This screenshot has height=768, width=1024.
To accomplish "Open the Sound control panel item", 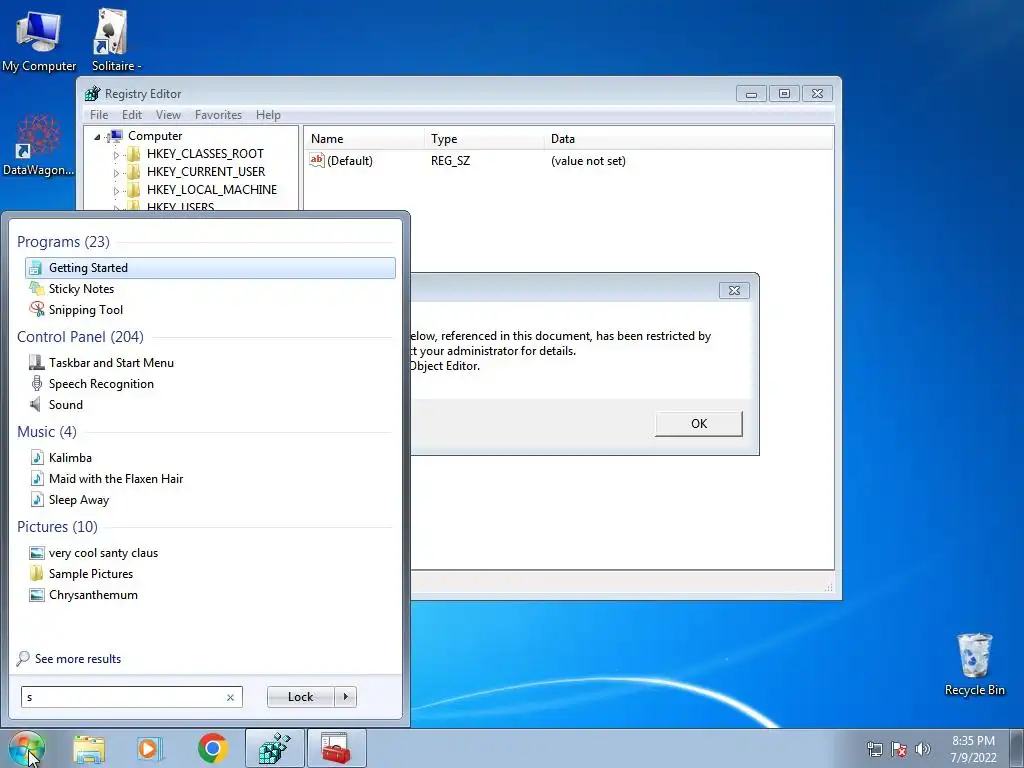I will 210,404.
